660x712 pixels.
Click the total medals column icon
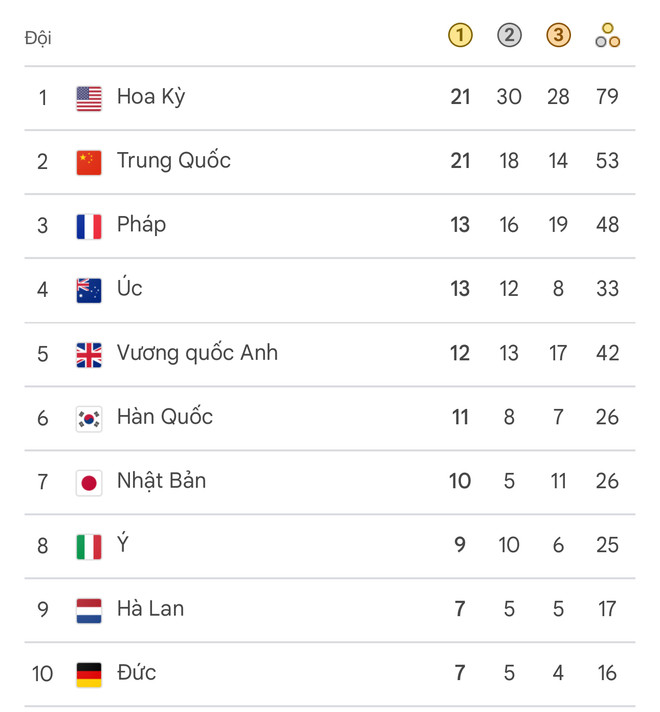click(x=607, y=37)
